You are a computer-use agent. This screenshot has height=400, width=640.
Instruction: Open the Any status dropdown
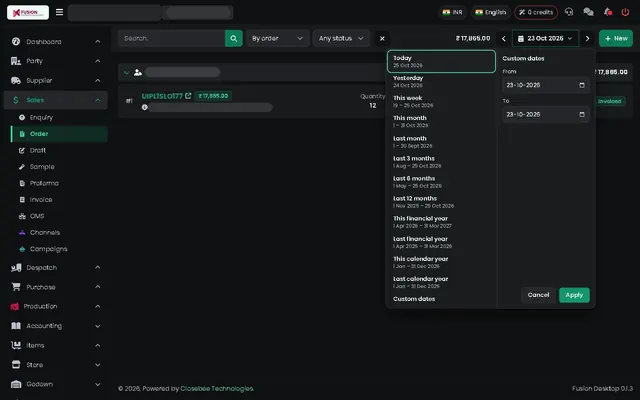341,38
